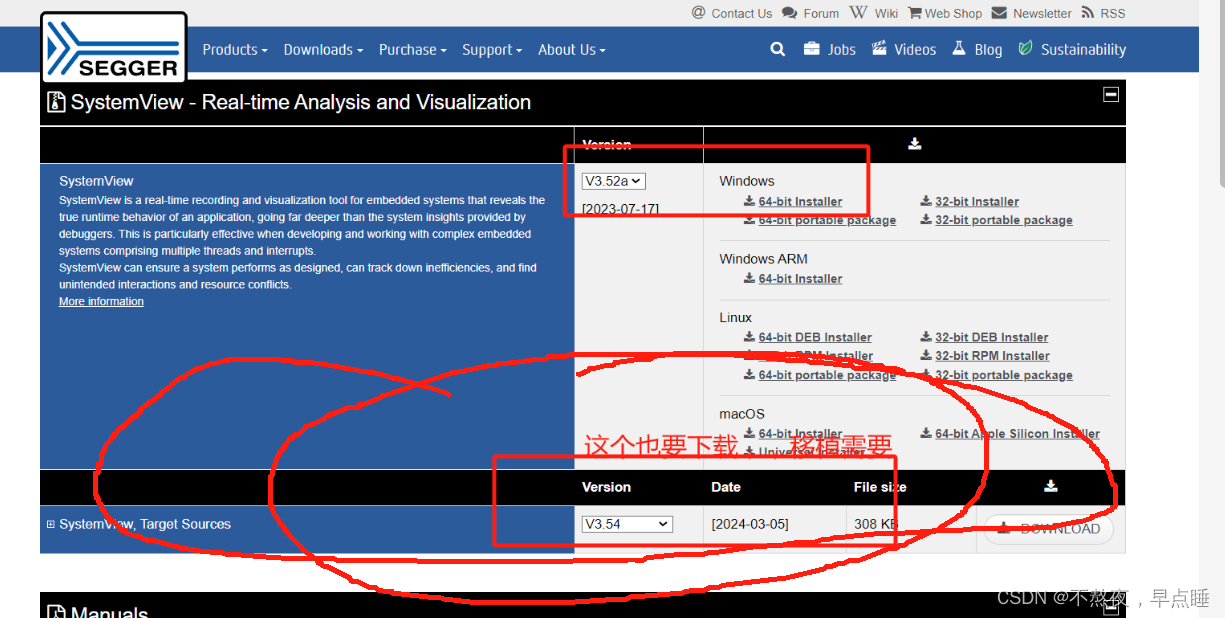The width and height of the screenshot is (1225, 618).
Task: Open the Target Sources V3.54 version dropdown
Action: (627, 524)
